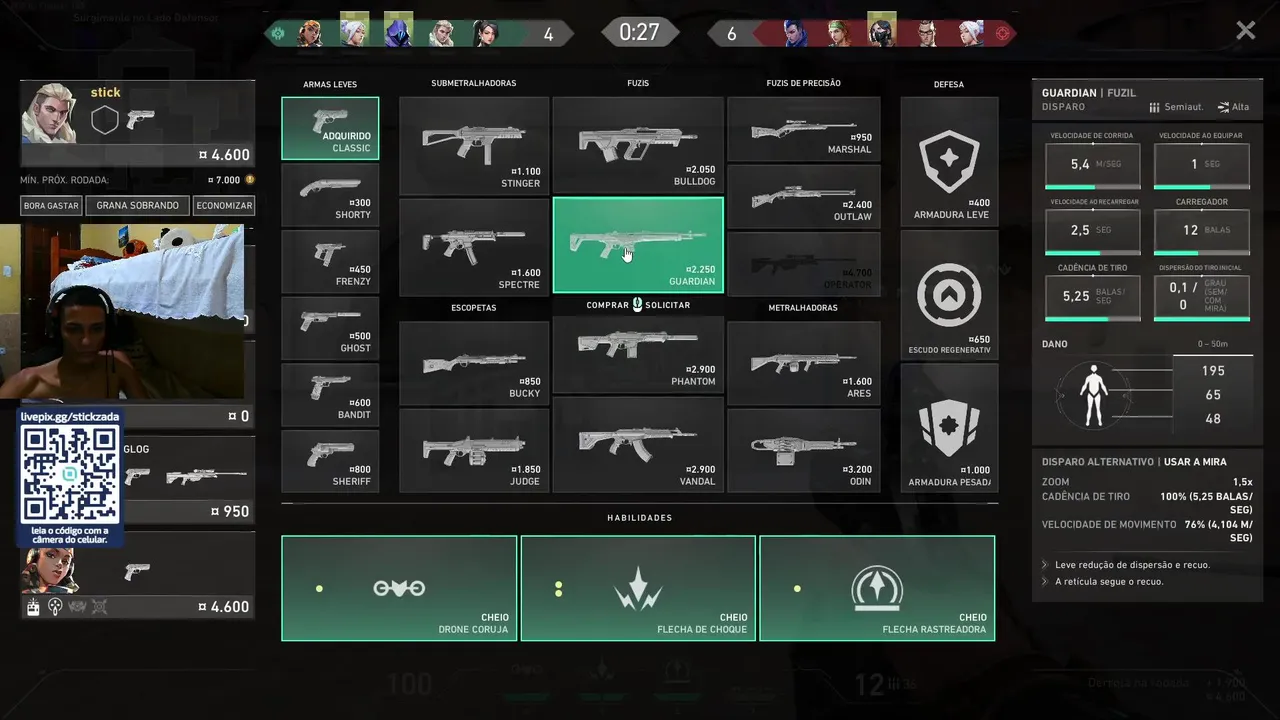Buy the Bulldog rifle
The image size is (1280, 720).
tap(638, 145)
